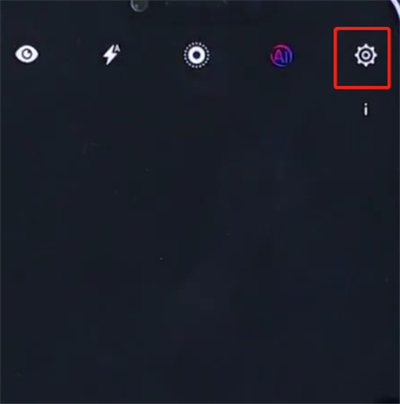Image resolution: width=400 pixels, height=404 pixels.
Task: Open camera settings via the gear icon
Action: pos(365,55)
